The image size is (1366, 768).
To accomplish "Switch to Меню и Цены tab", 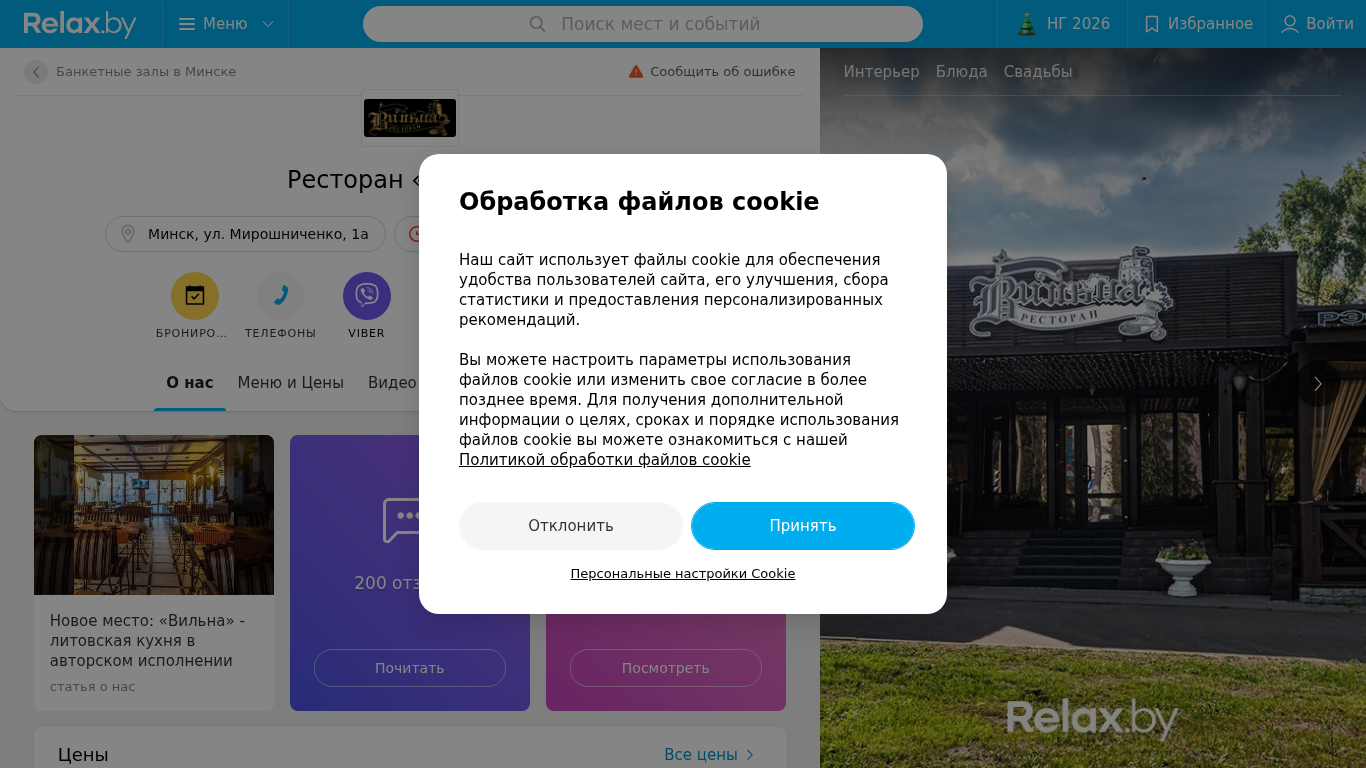I will click(x=291, y=383).
